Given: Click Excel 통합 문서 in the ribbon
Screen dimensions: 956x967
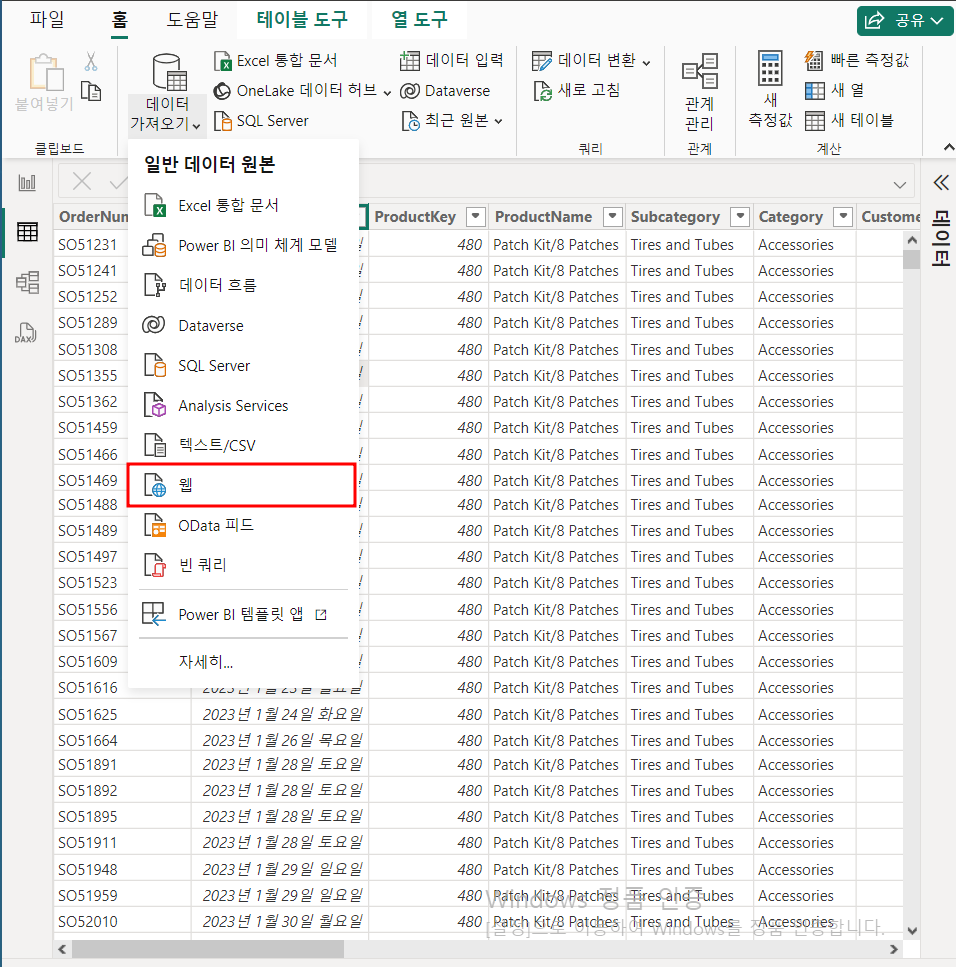Looking at the screenshot, I should pyautogui.click(x=276, y=60).
